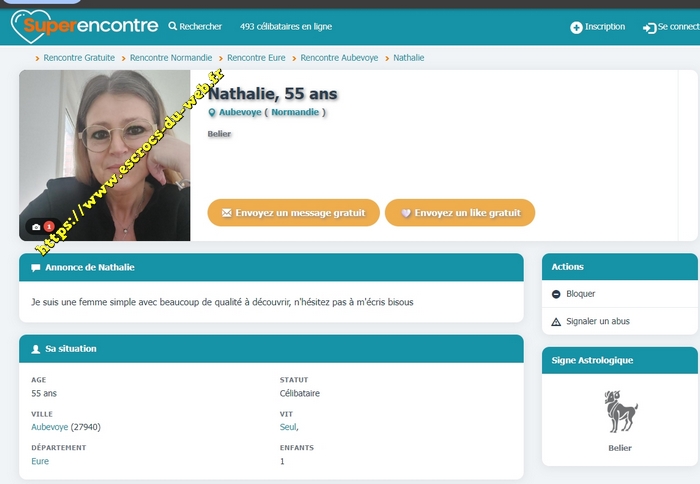Click the Seul living status link
This screenshot has height=484, width=700.
(x=288, y=427)
